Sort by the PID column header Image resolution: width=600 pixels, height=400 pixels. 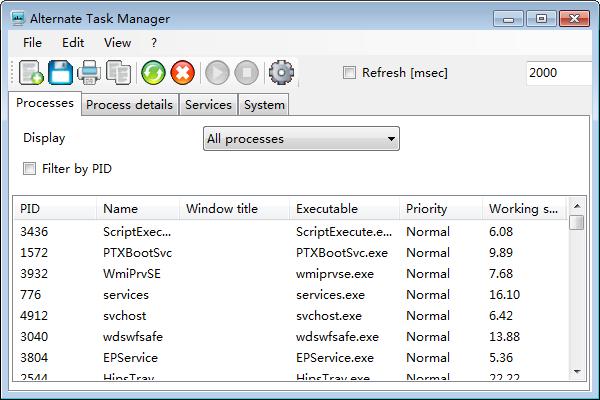pos(55,209)
